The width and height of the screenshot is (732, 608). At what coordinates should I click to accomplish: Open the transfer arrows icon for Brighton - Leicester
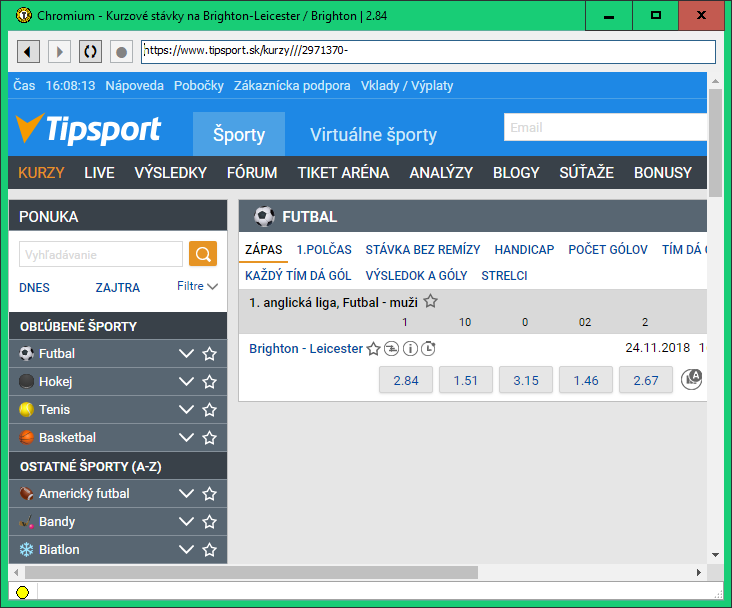coord(391,348)
